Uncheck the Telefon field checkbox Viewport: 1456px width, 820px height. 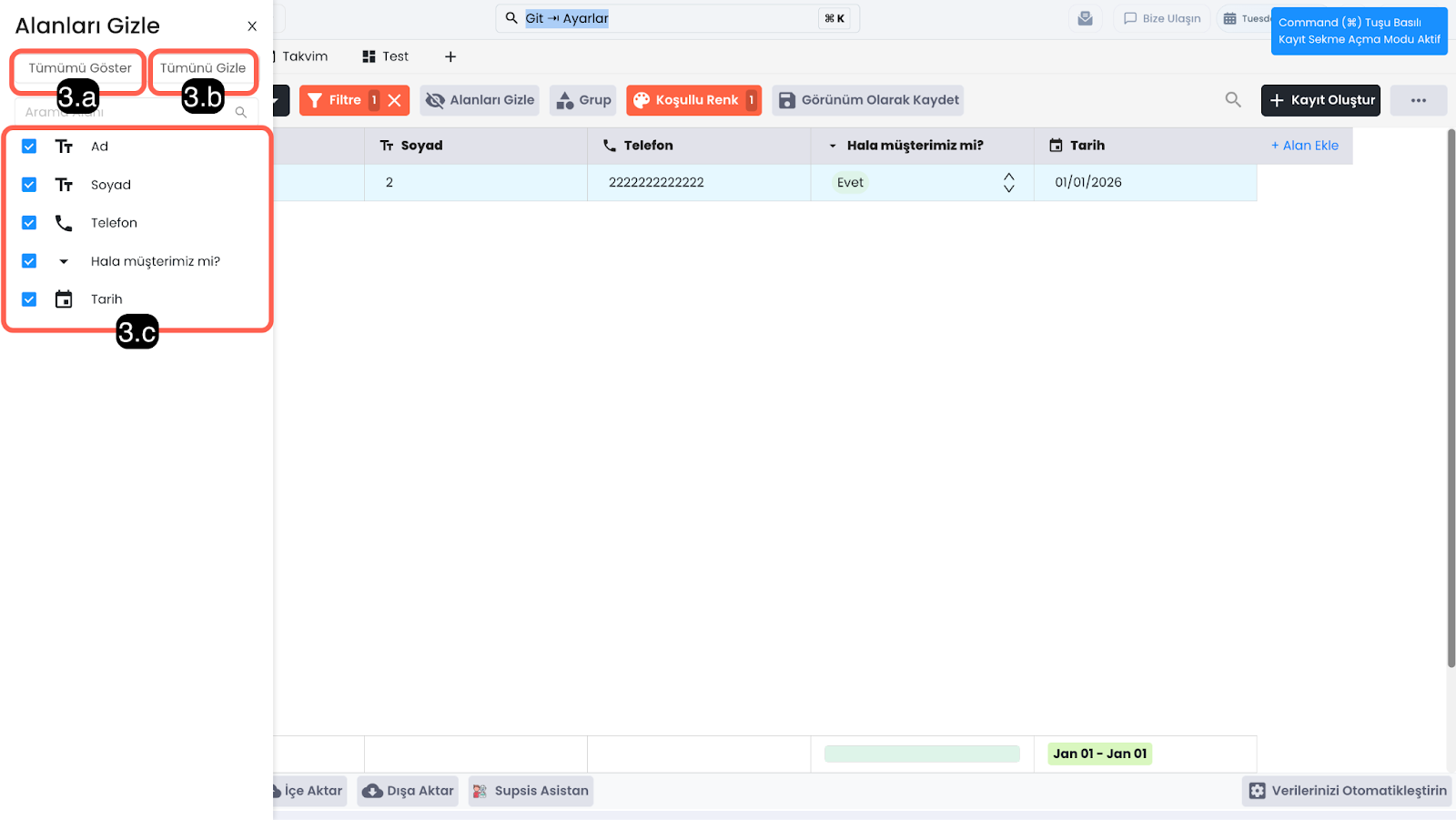[29, 223]
